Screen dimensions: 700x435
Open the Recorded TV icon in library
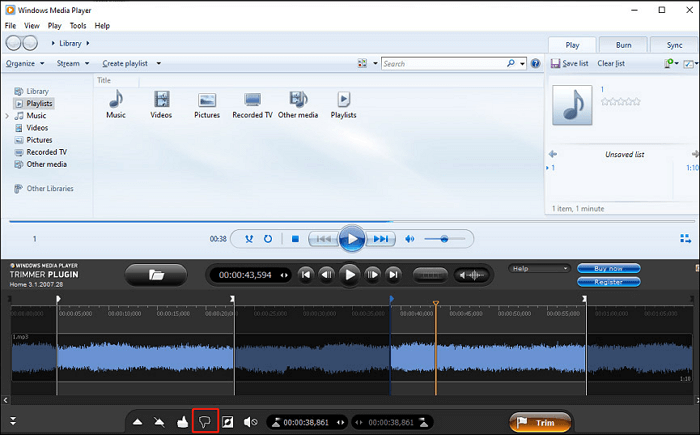tap(252, 105)
